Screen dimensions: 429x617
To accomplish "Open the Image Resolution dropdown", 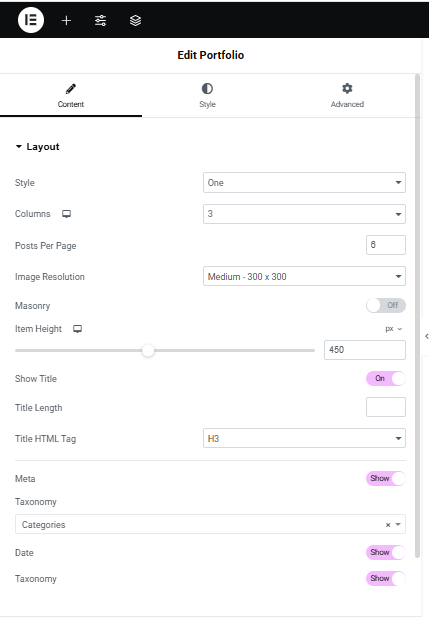I will [304, 276].
